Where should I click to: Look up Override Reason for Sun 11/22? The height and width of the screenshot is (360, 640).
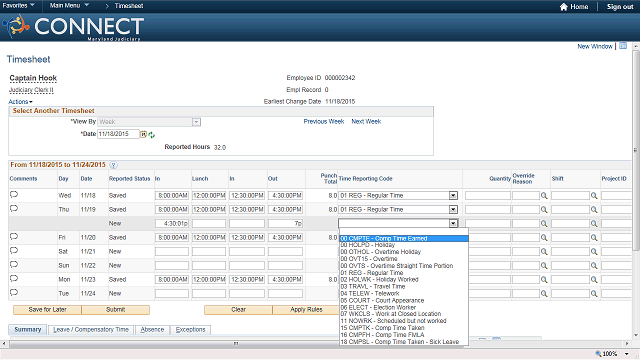(x=544, y=266)
